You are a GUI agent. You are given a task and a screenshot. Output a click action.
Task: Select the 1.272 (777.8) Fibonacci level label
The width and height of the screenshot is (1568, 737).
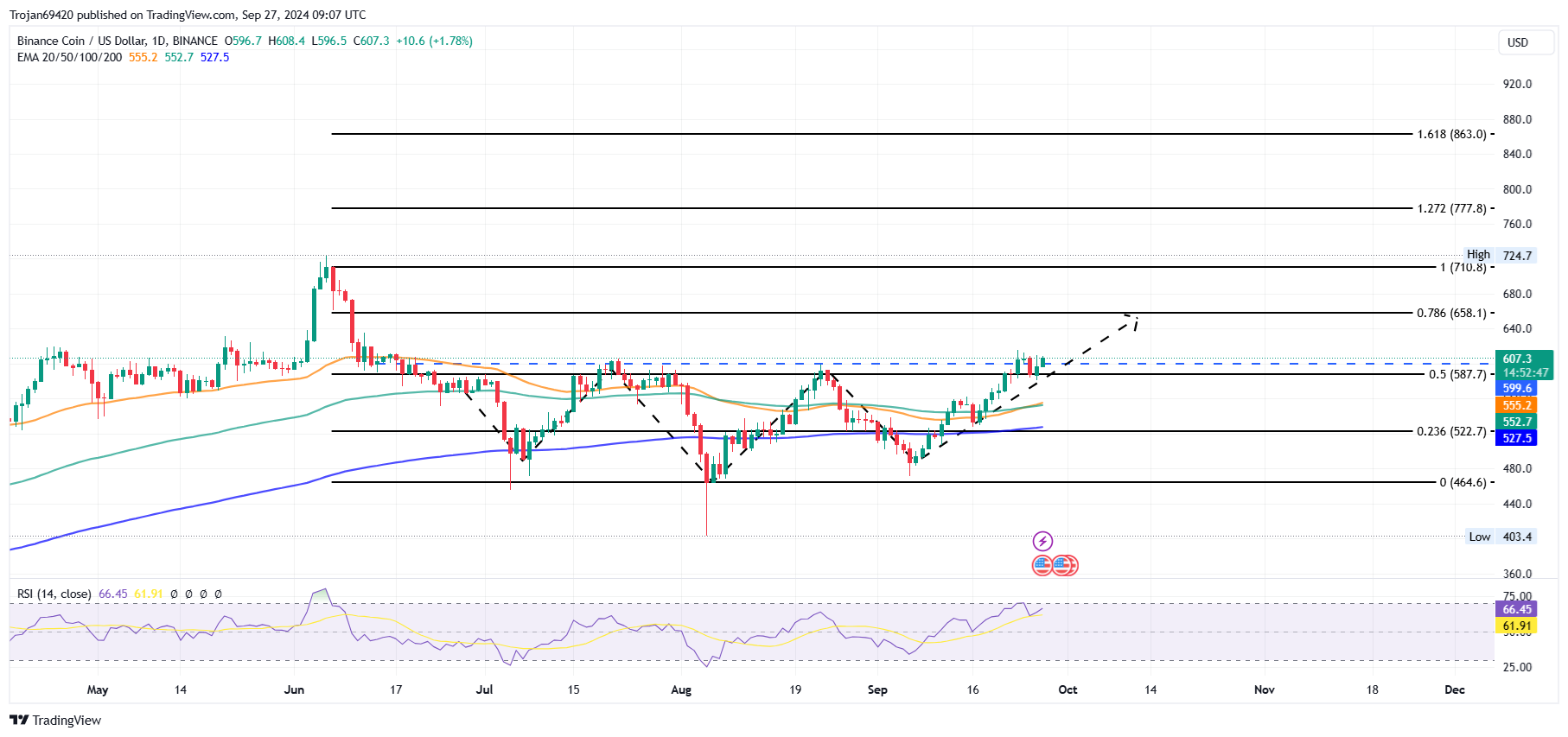coord(1451,208)
